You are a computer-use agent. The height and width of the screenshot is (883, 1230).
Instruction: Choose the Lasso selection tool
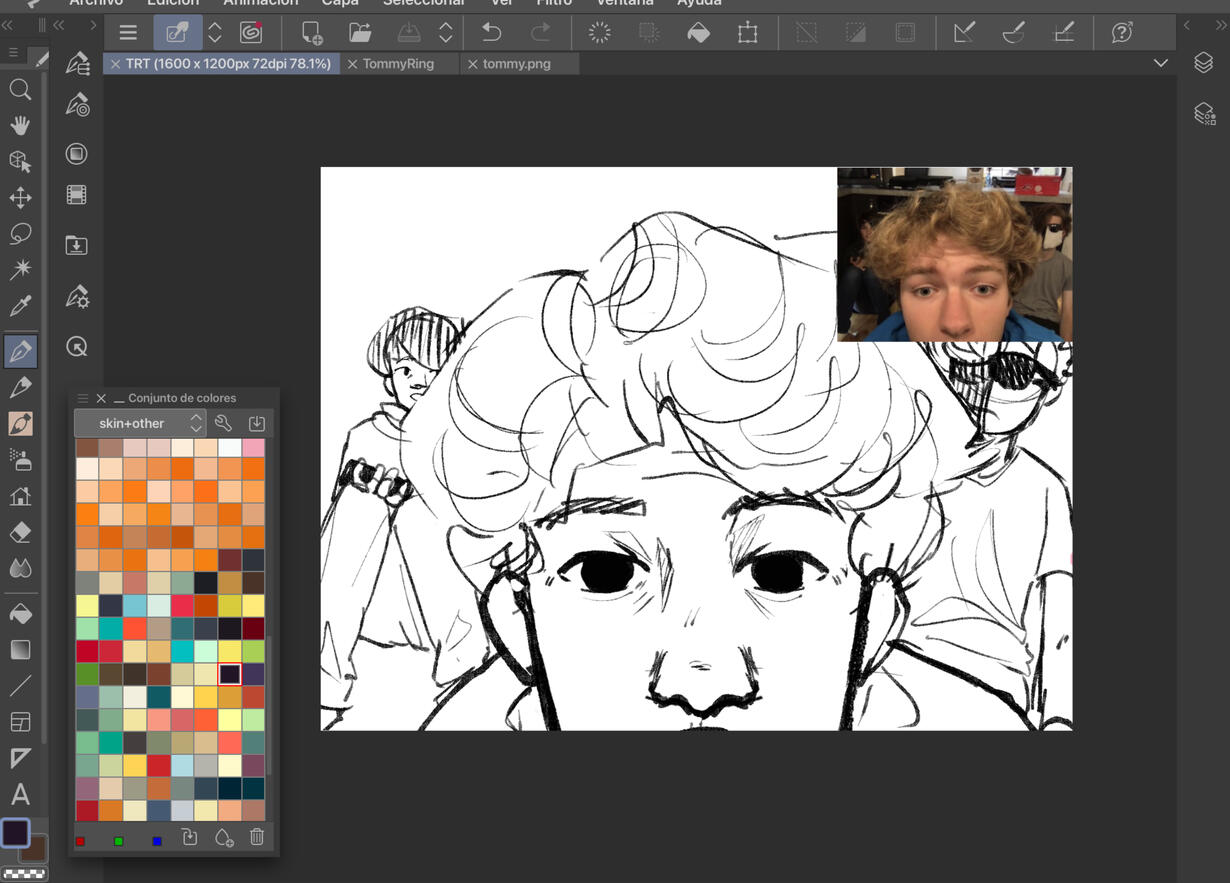[20, 234]
